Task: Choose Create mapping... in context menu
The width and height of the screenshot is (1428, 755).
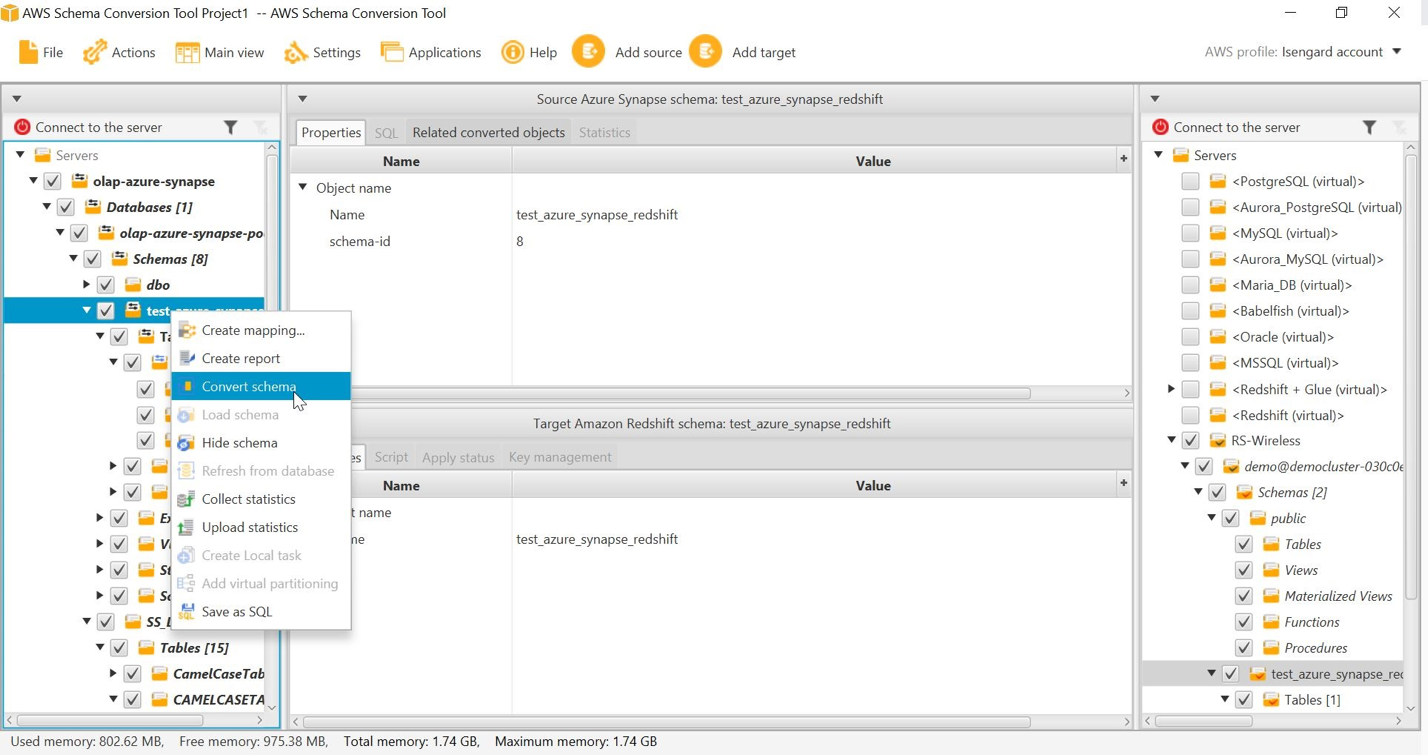Action: tap(261, 330)
